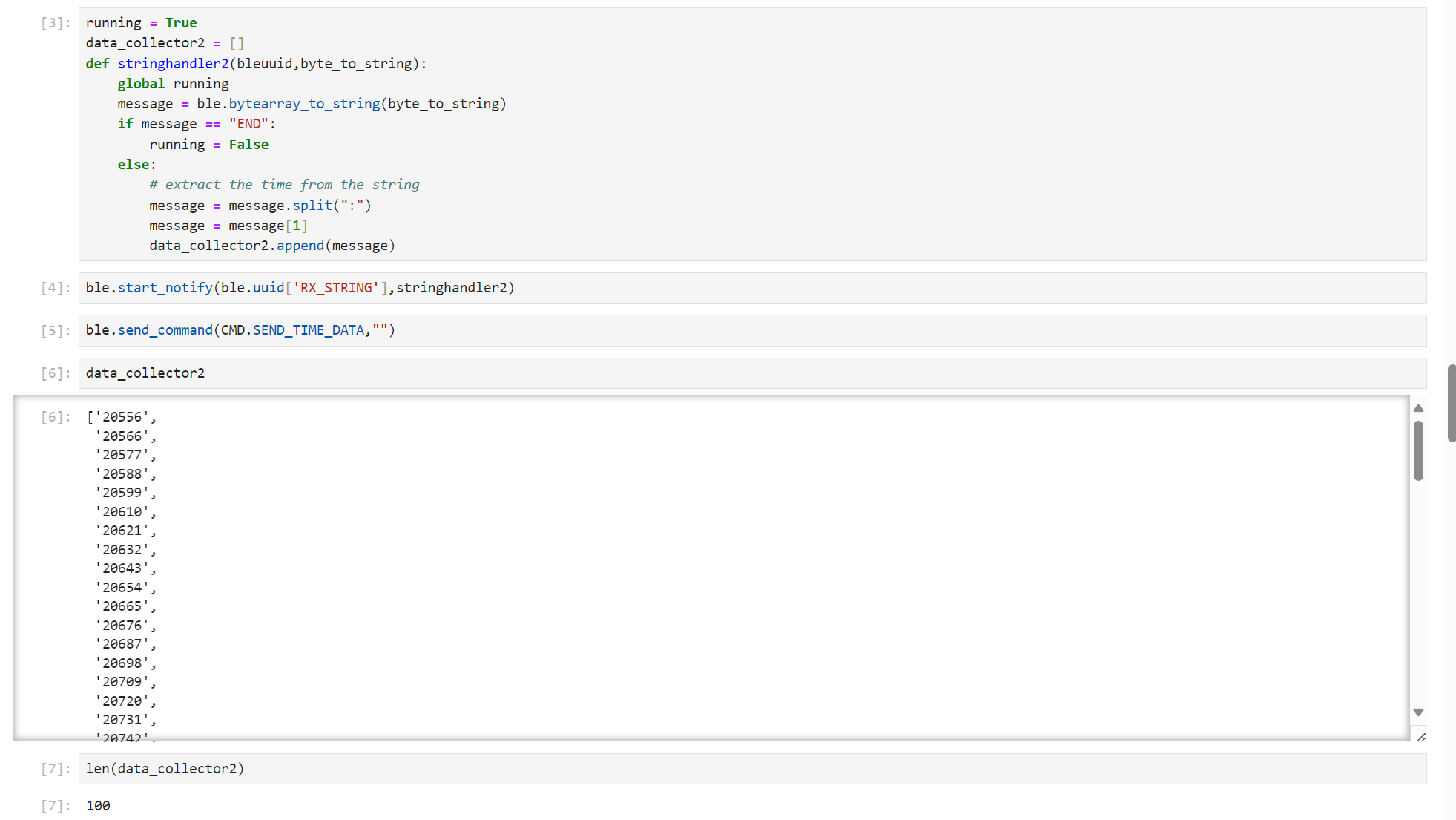
Task: Click the SEND_TIME_DATA command name
Action: (x=309, y=330)
